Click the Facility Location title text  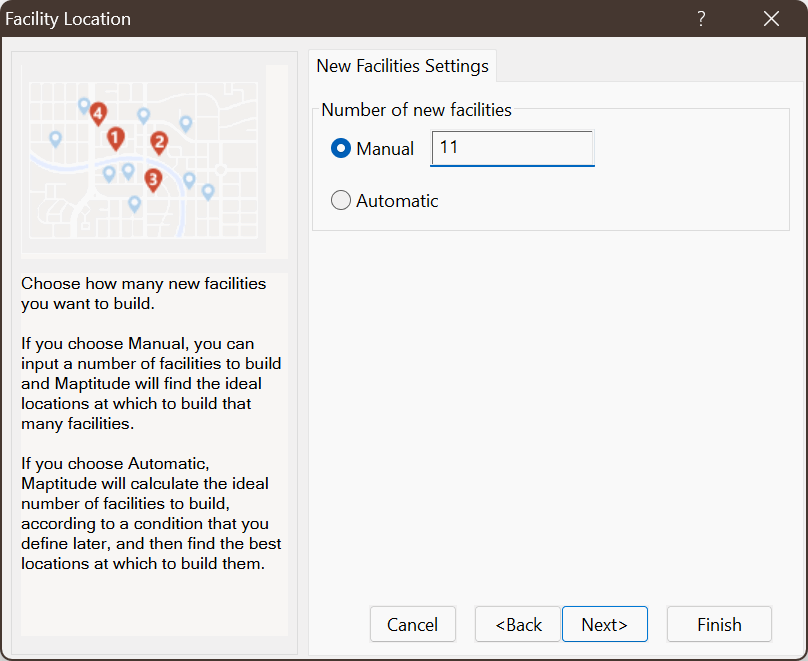tap(68, 19)
